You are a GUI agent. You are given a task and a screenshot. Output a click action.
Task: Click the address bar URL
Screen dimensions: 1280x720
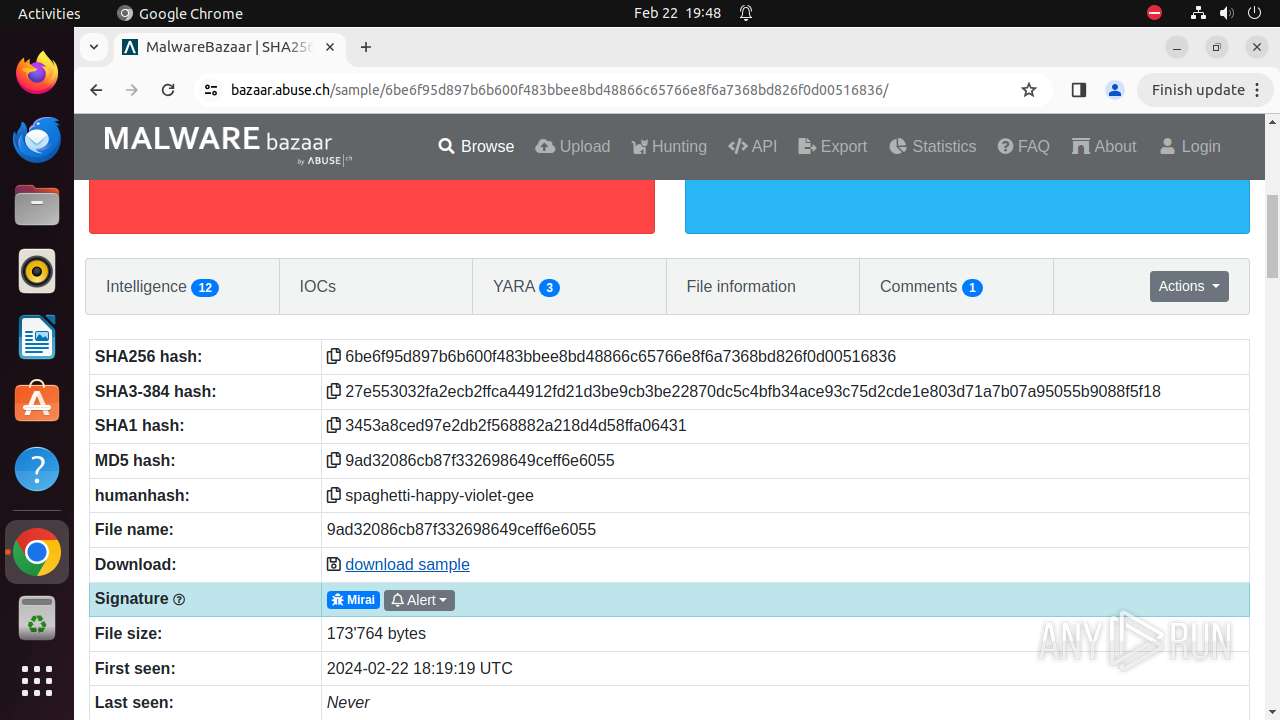coord(559,90)
